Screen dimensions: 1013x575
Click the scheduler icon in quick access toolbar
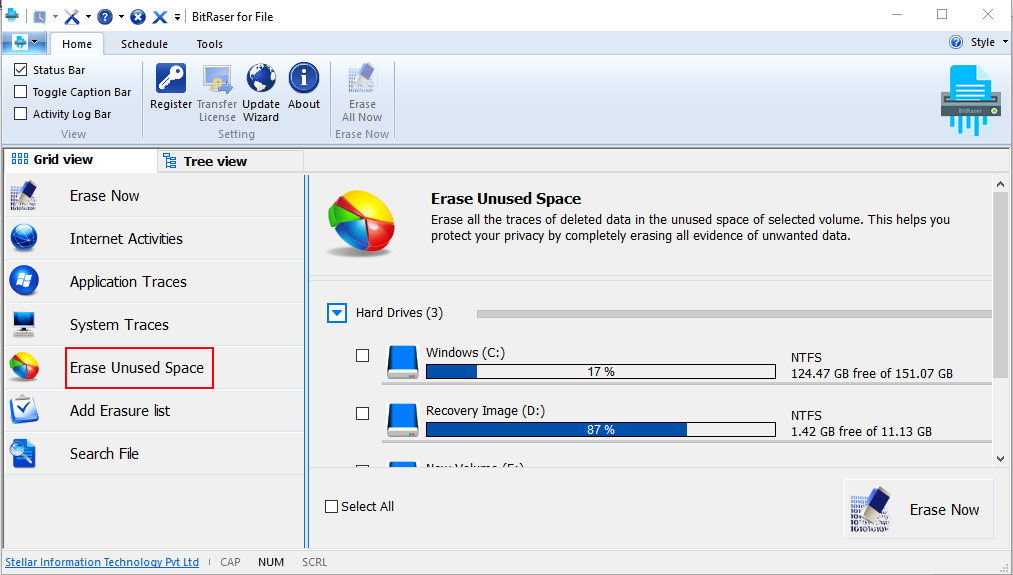[x=39, y=17]
